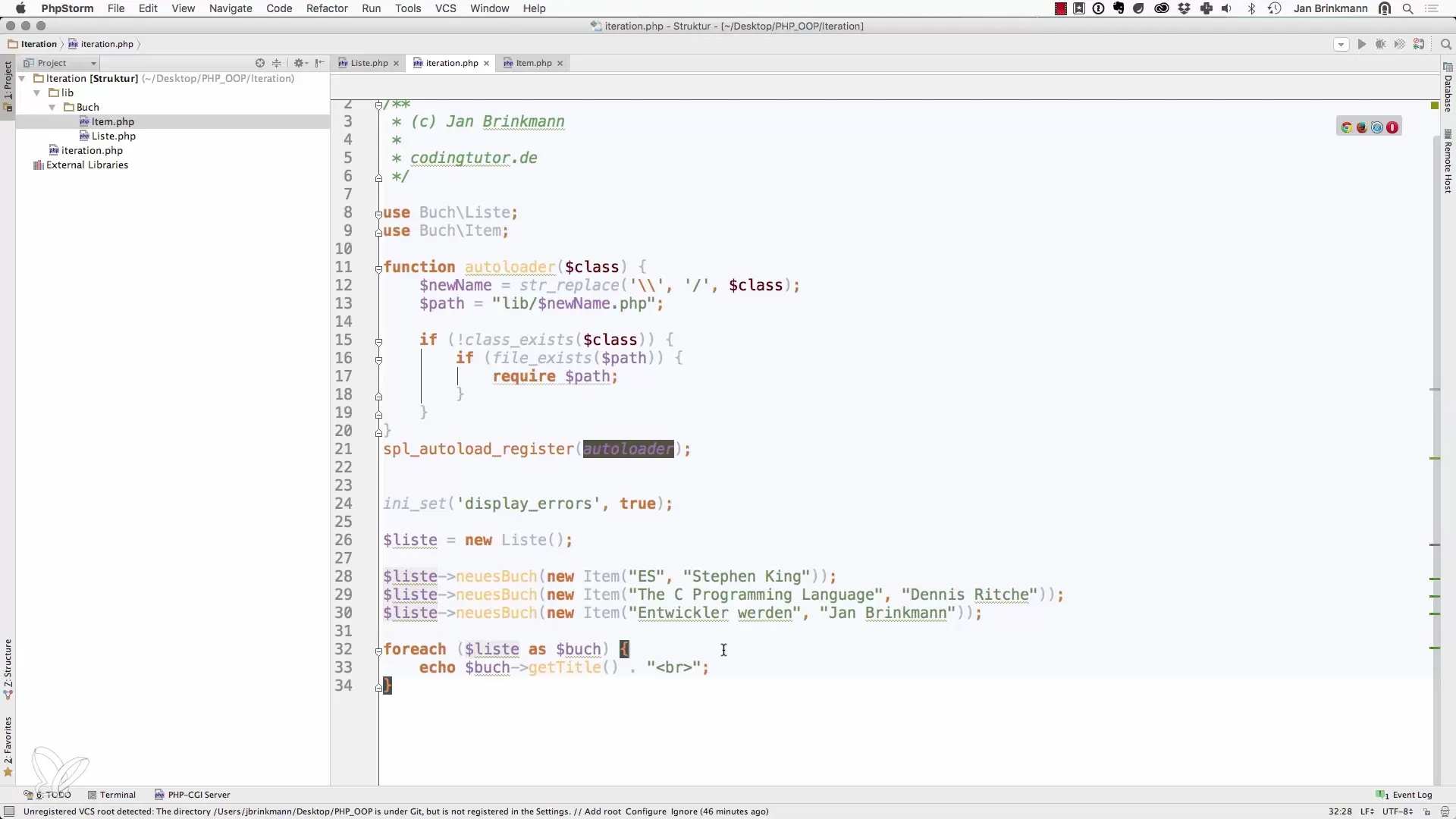Open in Chrome browser icon
Image resolution: width=1456 pixels, height=819 pixels.
(1347, 127)
